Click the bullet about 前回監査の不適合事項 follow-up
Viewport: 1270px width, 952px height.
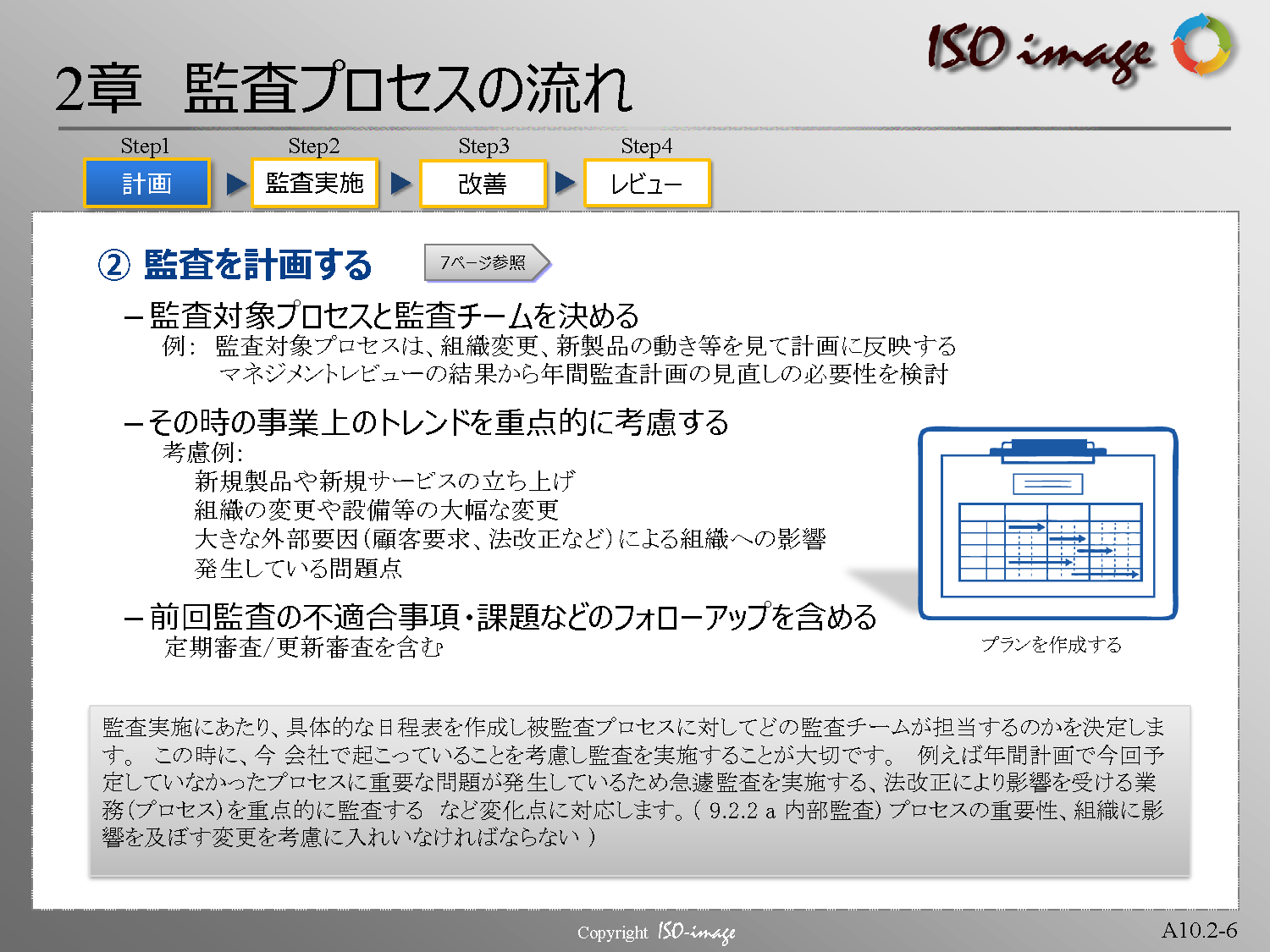512,617
